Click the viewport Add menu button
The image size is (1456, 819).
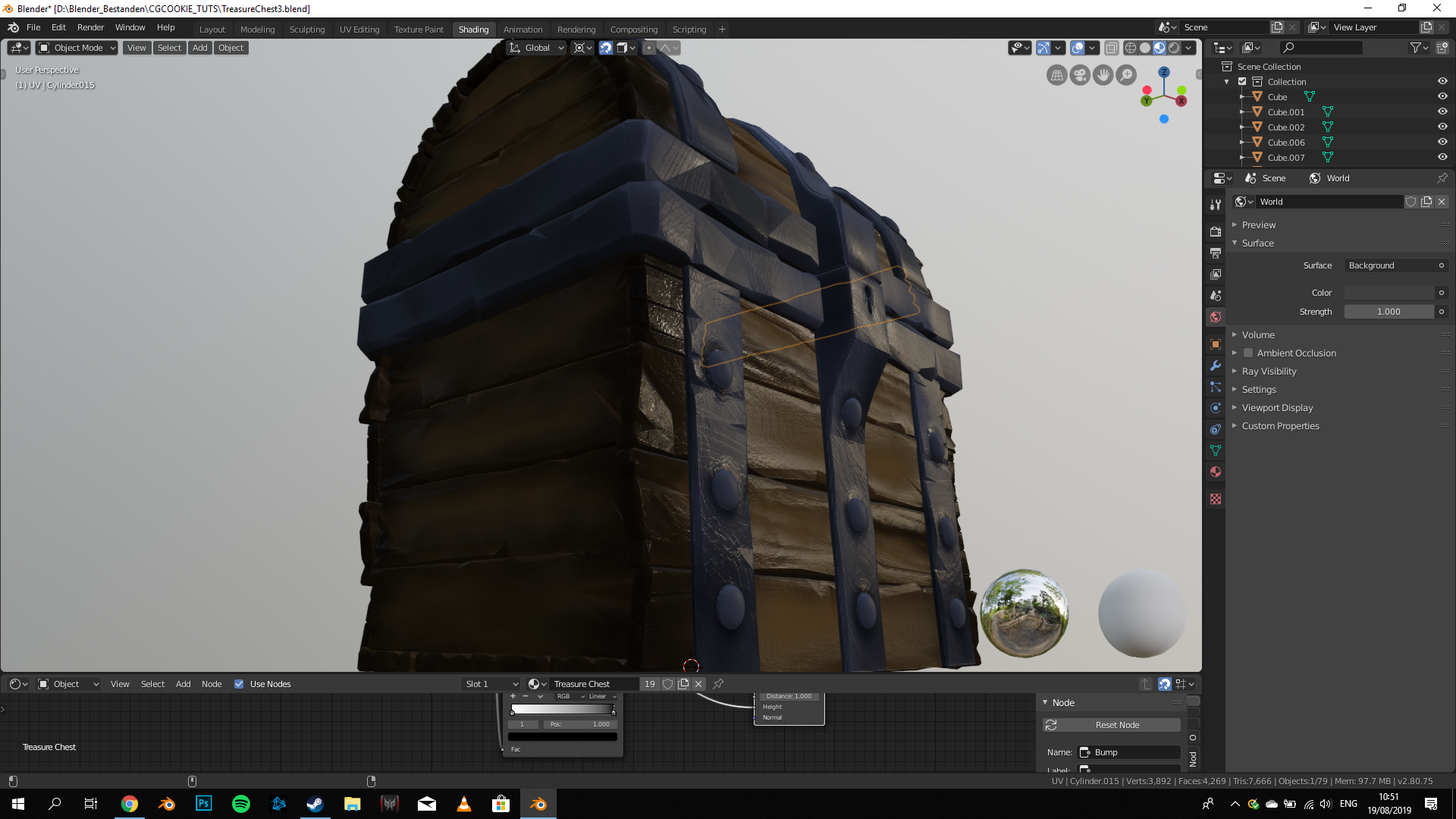[199, 48]
